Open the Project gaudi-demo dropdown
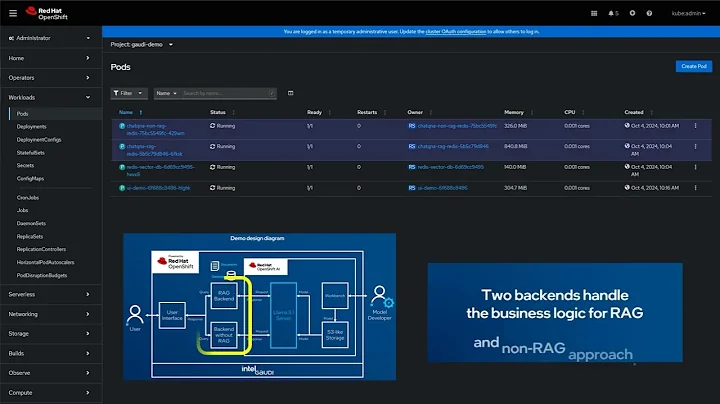 click(141, 45)
